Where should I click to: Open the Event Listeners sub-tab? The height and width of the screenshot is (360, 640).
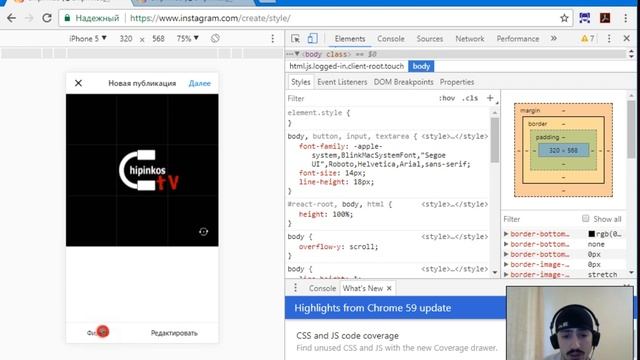[x=342, y=82]
